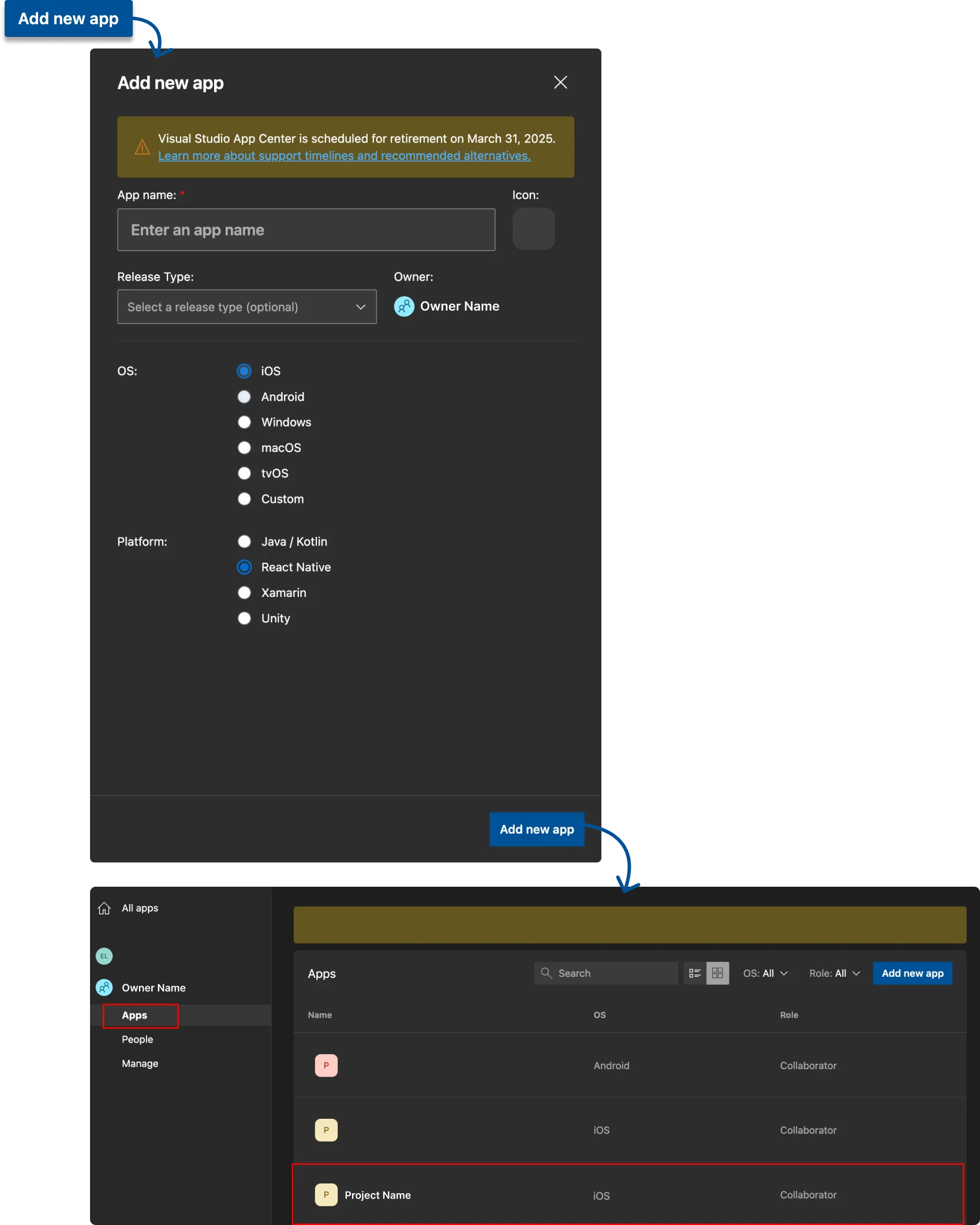Open Apps in the sidebar

pyautogui.click(x=134, y=1015)
